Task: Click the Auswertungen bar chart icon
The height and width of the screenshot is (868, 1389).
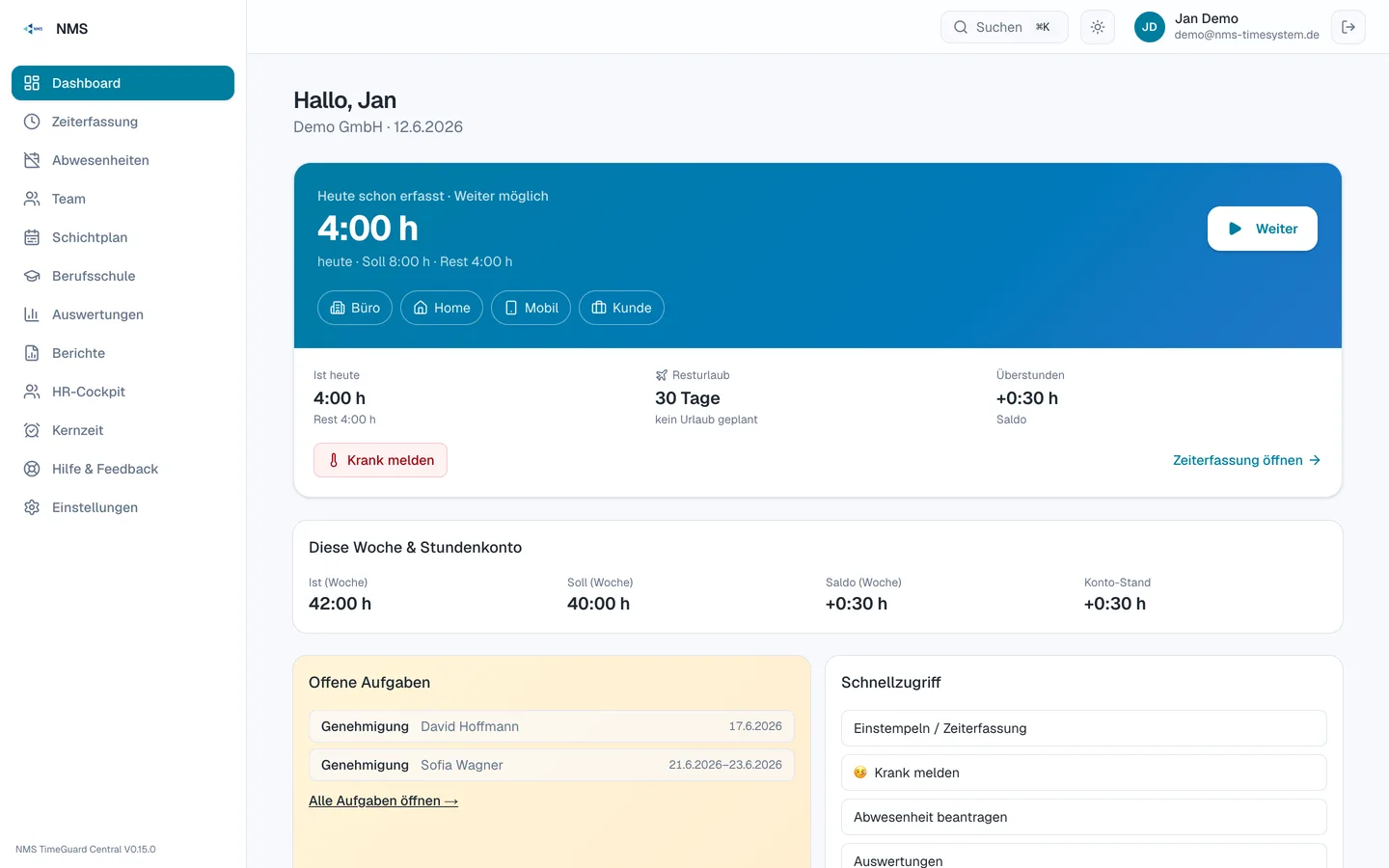Action: (32, 314)
